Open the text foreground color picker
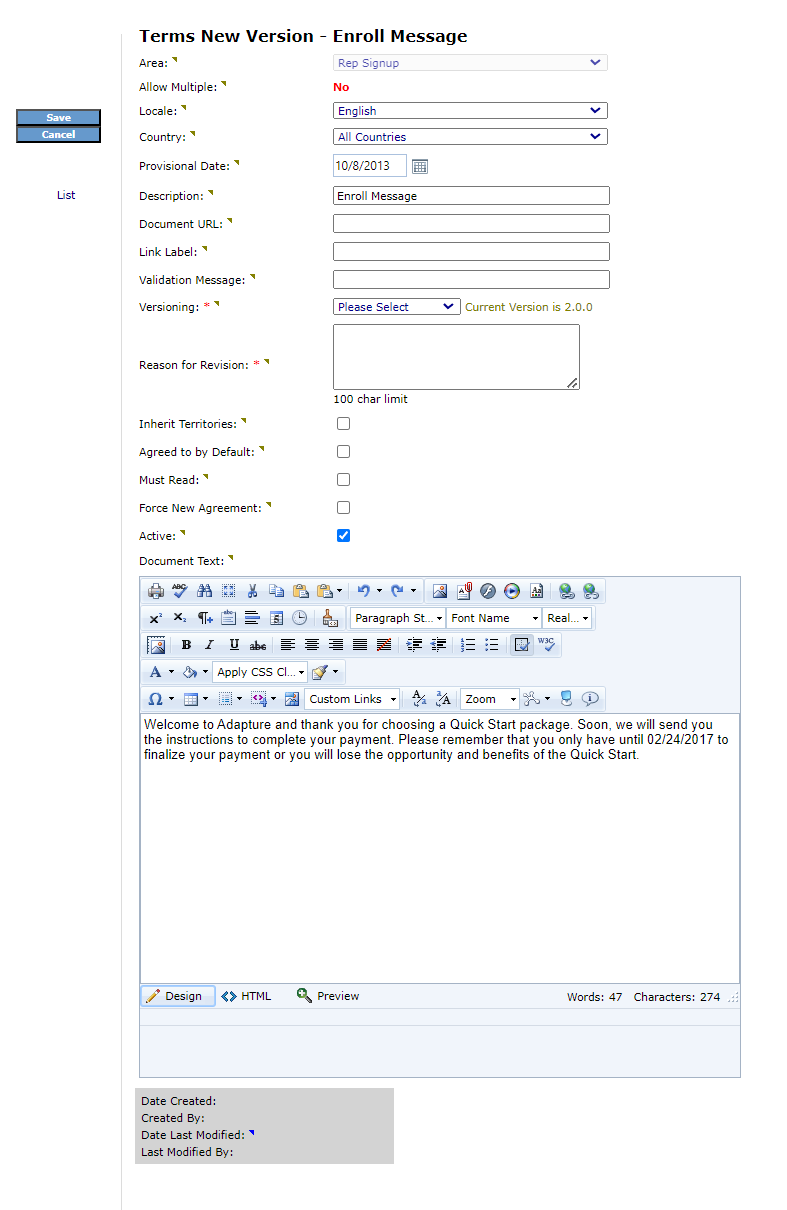The width and height of the screenshot is (787, 1210). pos(156,672)
